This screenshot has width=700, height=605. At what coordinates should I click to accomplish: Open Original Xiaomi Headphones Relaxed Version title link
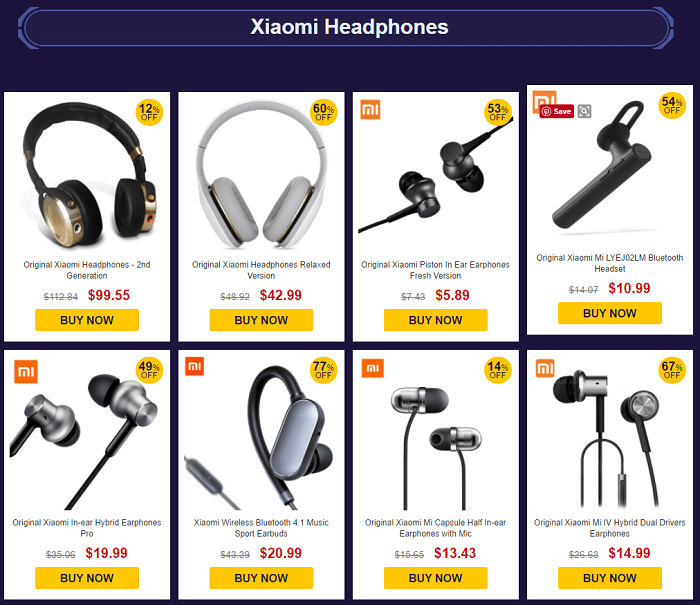pos(261,270)
